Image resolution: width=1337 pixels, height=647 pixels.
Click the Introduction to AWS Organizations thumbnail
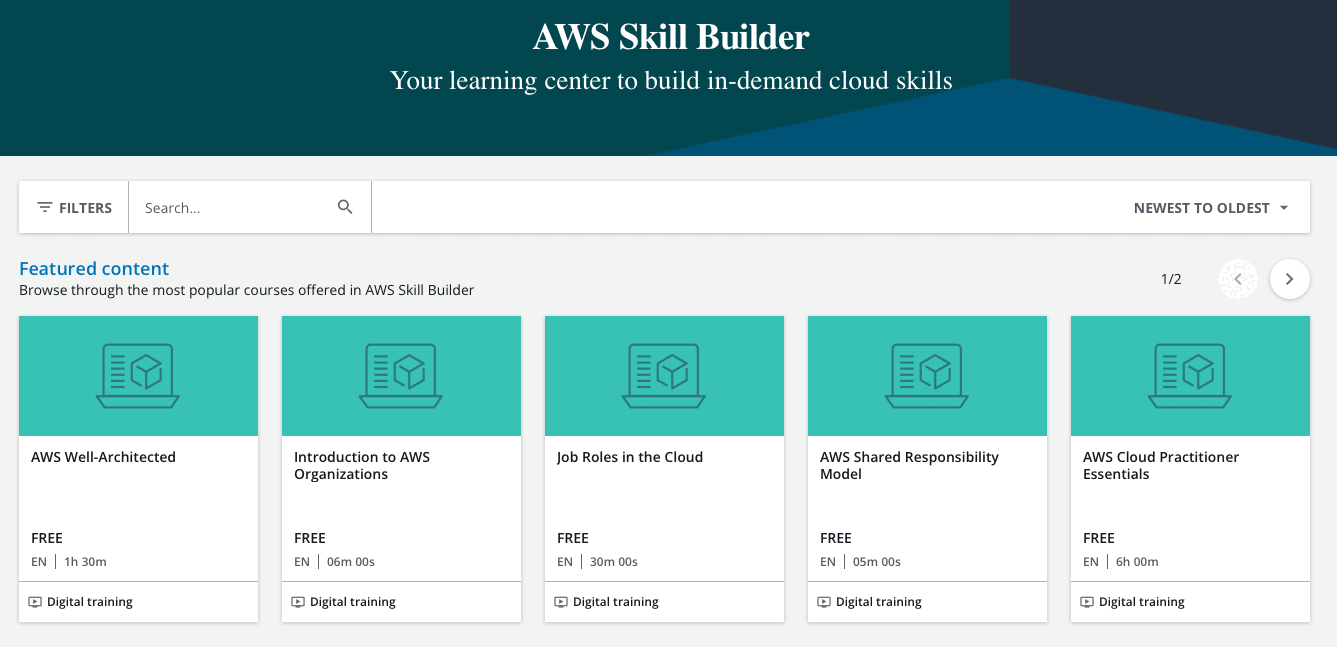[x=401, y=375]
